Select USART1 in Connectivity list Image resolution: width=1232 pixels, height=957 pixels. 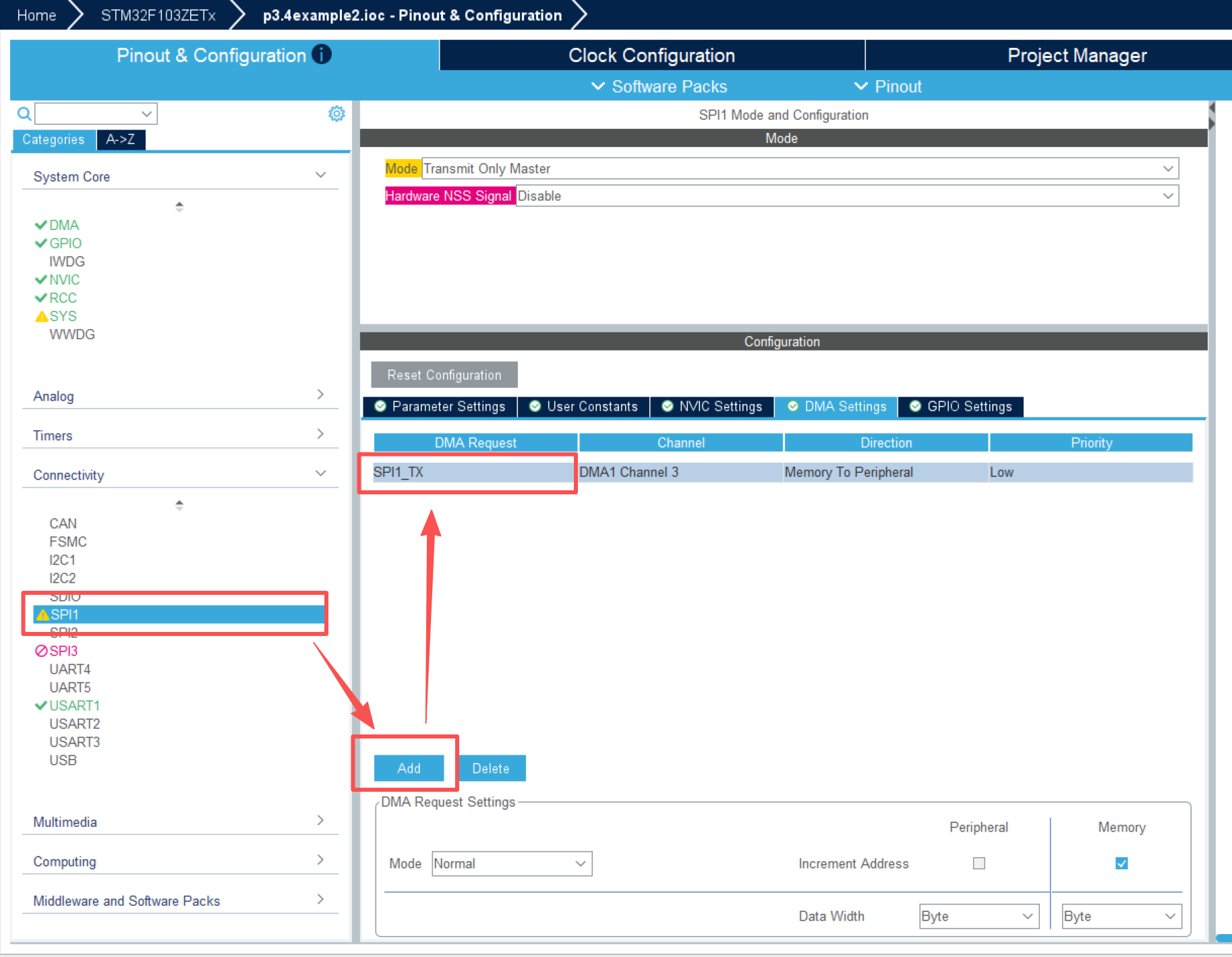pyautogui.click(x=74, y=705)
